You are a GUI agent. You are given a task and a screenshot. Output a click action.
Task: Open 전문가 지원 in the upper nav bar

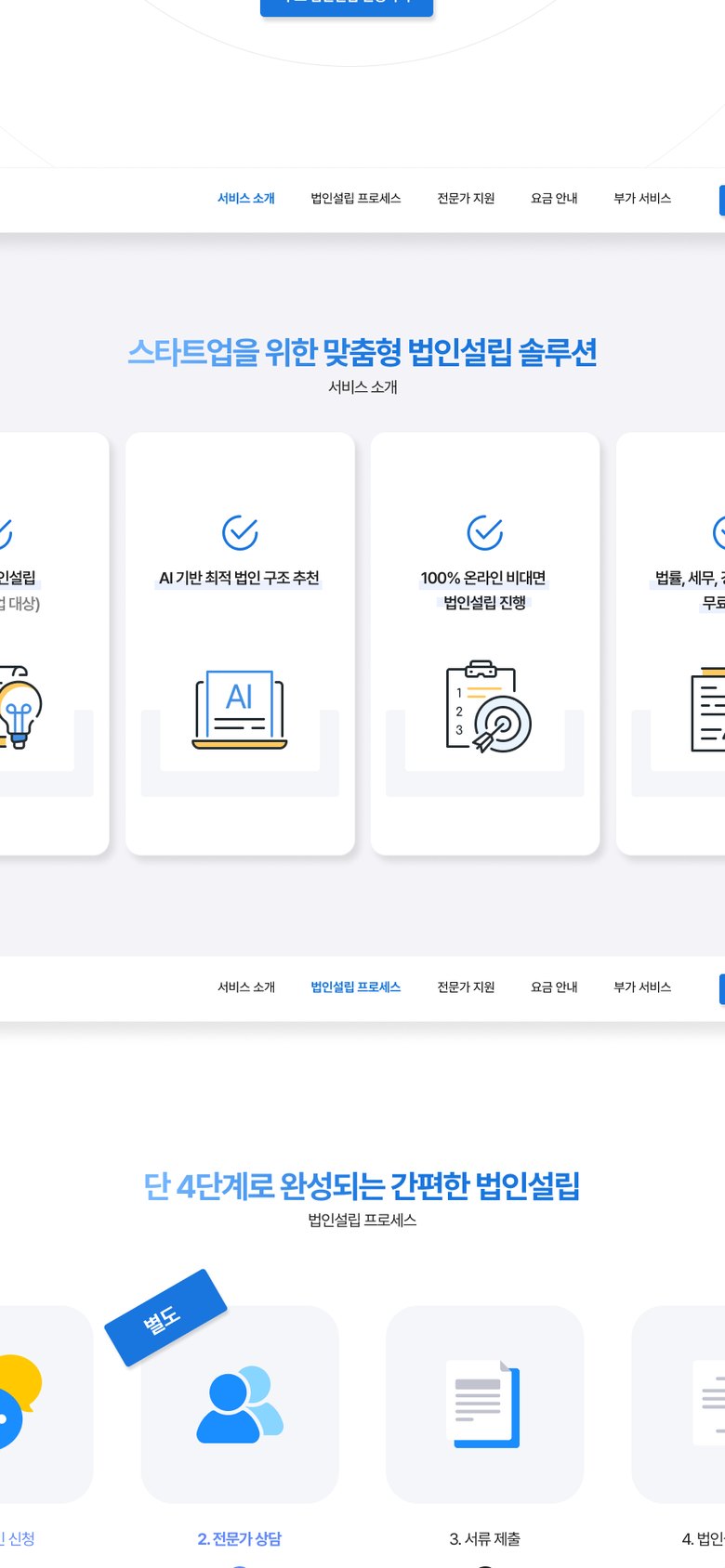(467, 199)
